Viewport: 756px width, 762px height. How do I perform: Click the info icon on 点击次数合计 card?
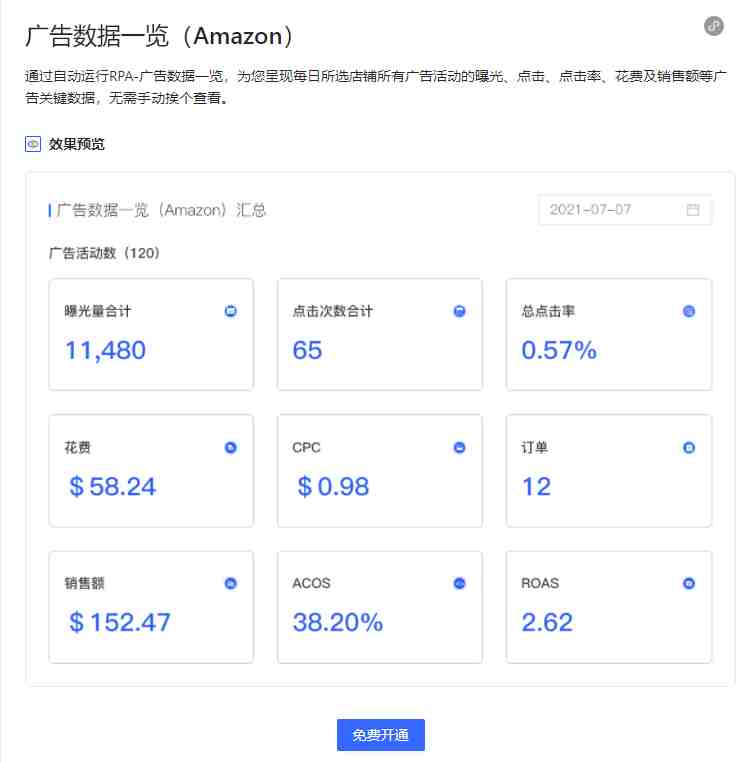460,311
